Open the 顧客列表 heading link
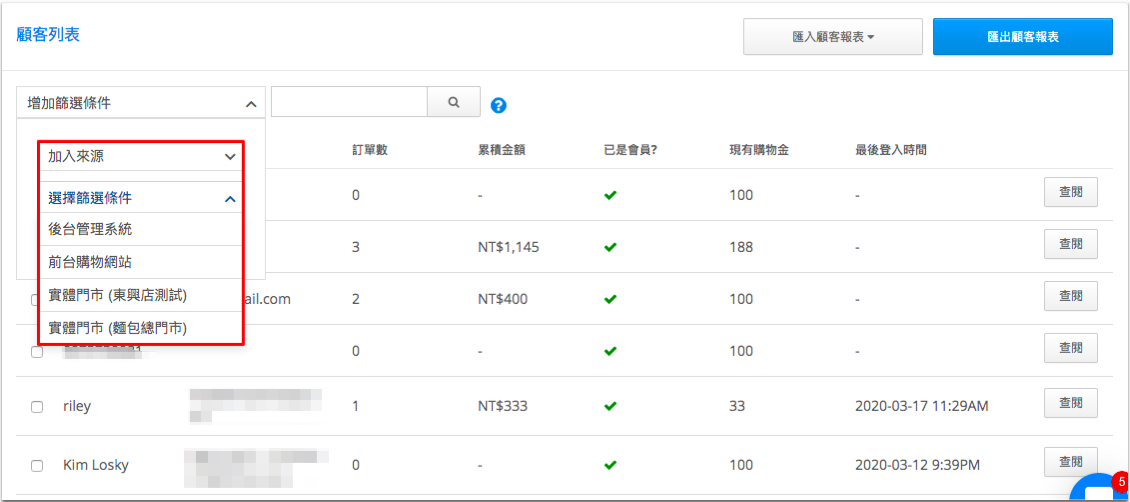The image size is (1130, 502). pos(48,35)
